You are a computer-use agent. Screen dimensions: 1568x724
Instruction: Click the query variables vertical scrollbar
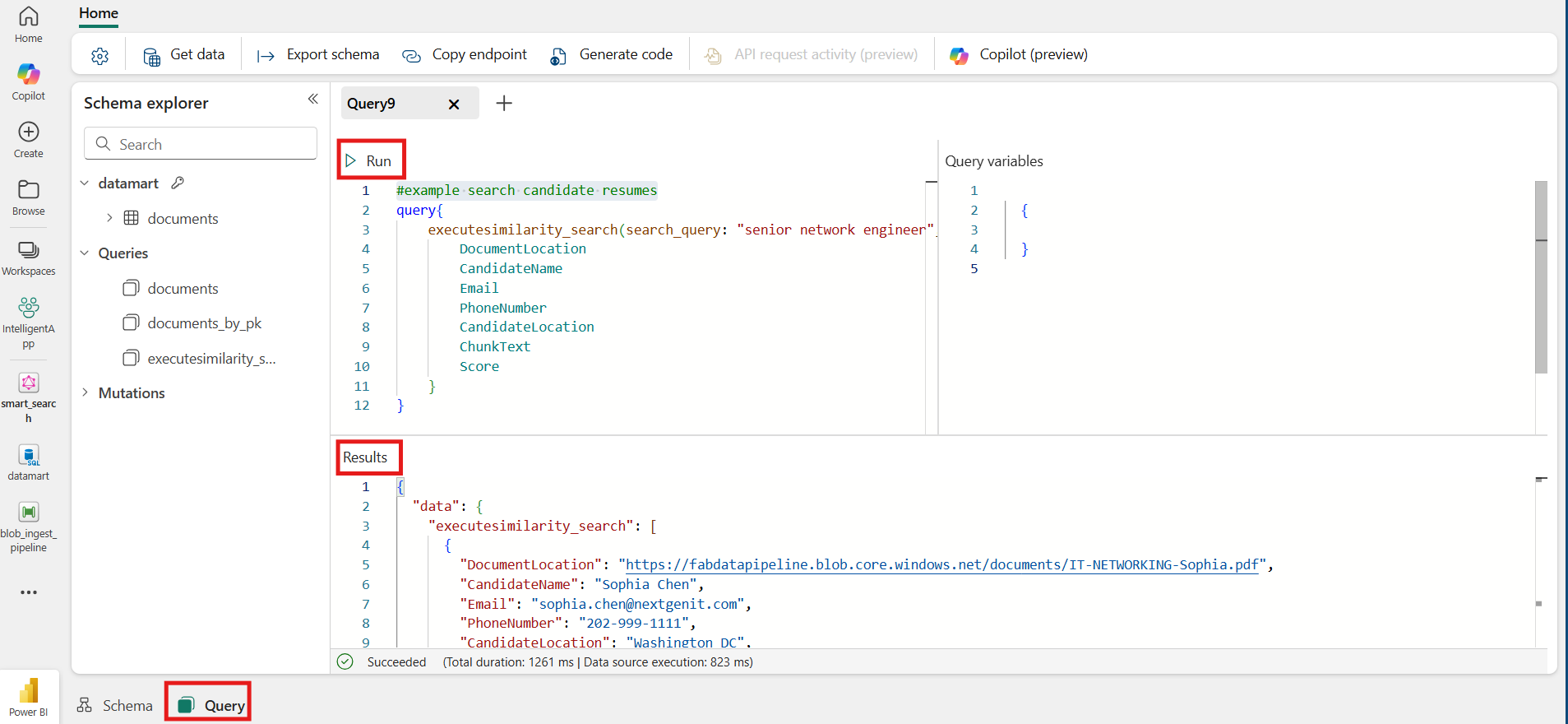tap(1541, 276)
